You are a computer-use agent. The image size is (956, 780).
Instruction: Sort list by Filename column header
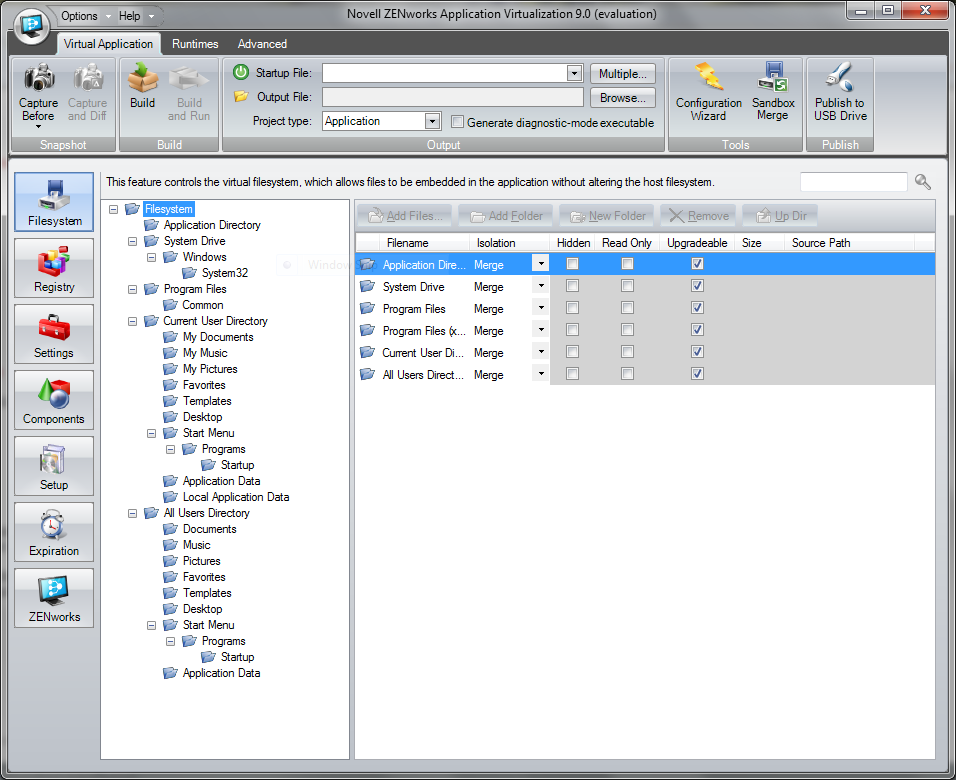click(x=424, y=243)
